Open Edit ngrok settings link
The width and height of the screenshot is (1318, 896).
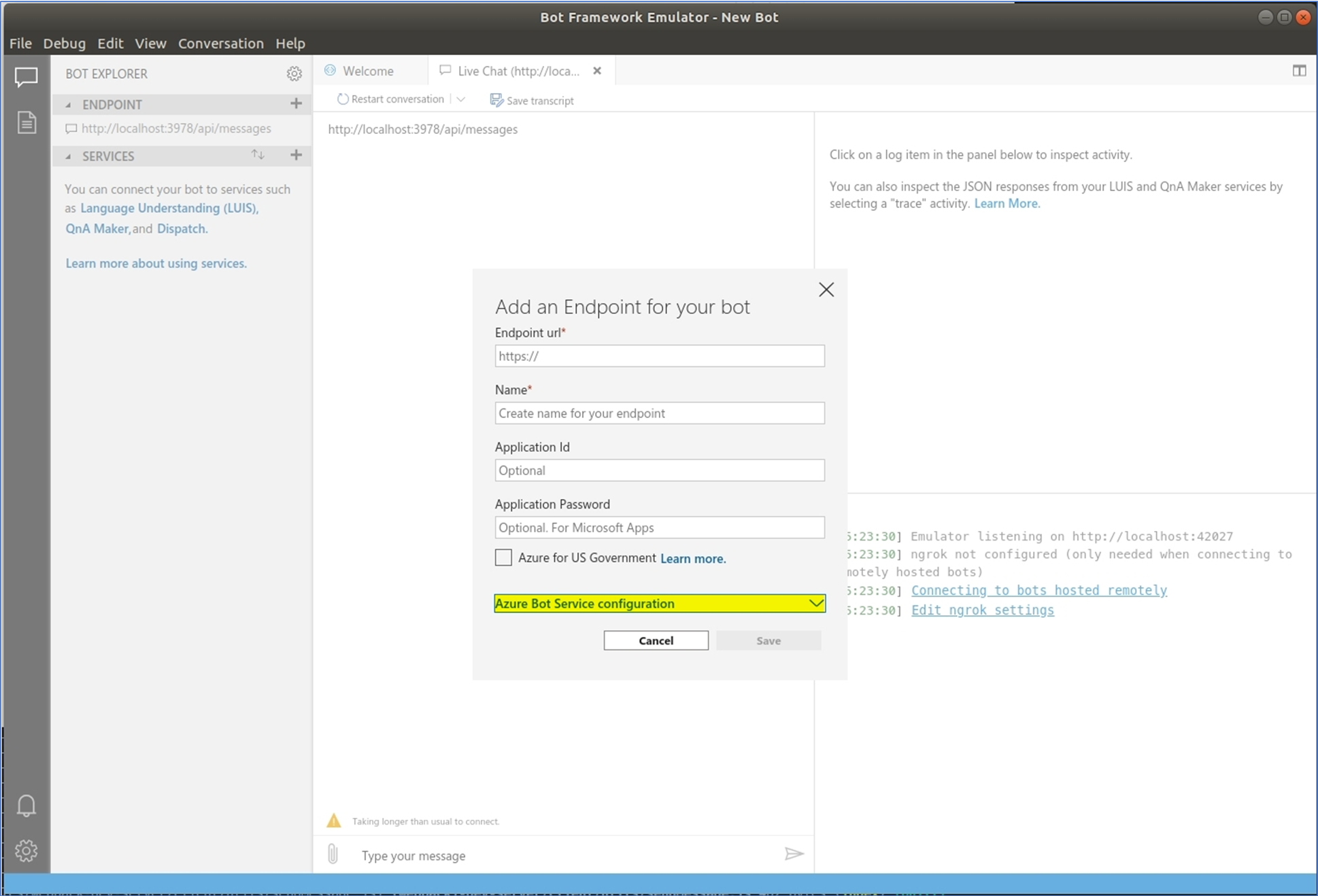click(983, 610)
